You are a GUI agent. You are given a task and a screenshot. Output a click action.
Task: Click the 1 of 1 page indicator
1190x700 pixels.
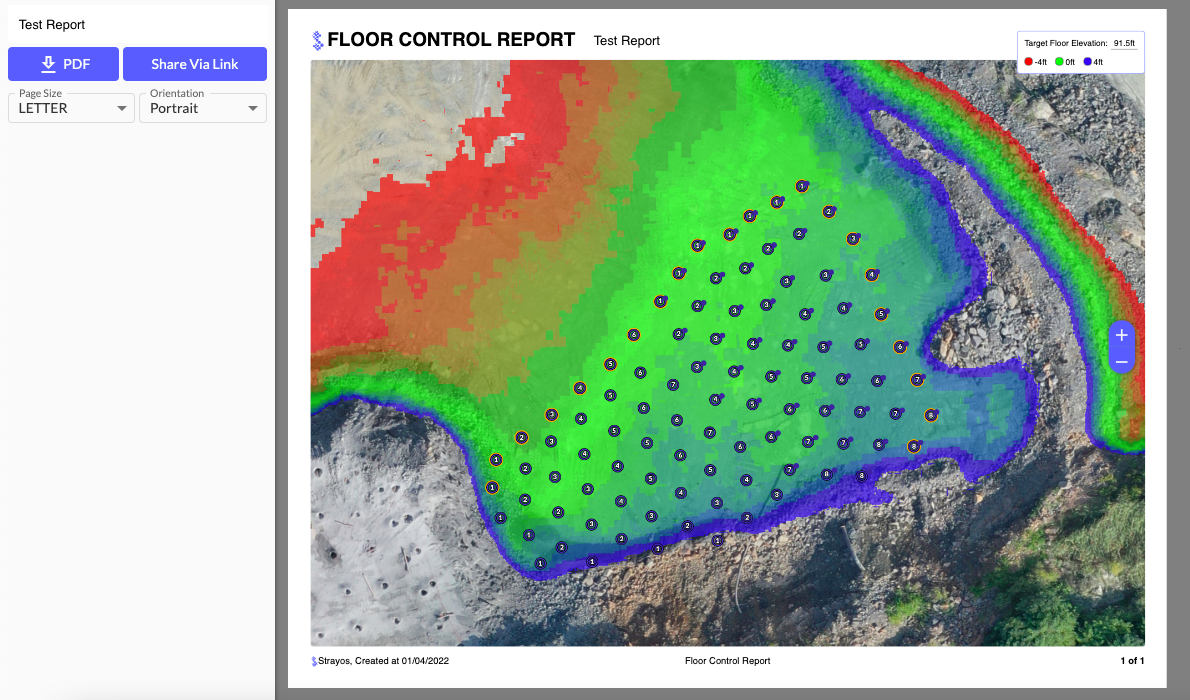pyautogui.click(x=1131, y=661)
